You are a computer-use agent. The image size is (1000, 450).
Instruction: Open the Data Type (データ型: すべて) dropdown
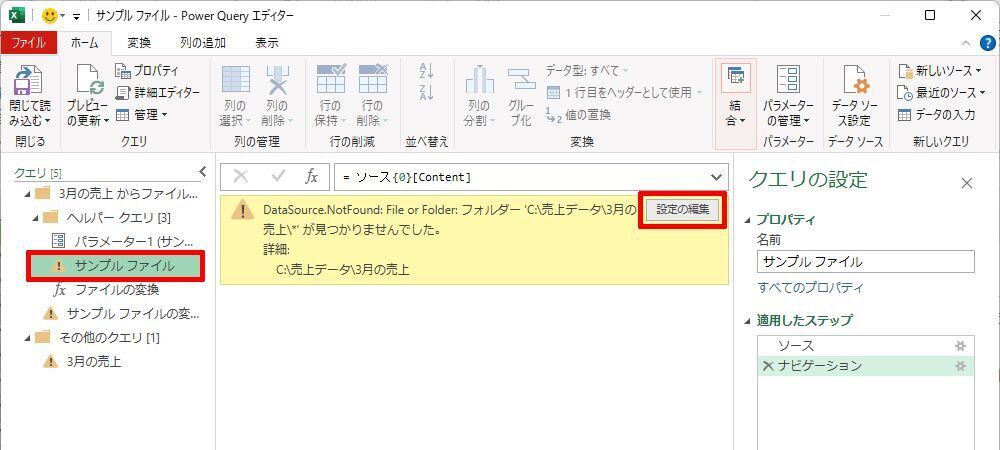pos(587,70)
